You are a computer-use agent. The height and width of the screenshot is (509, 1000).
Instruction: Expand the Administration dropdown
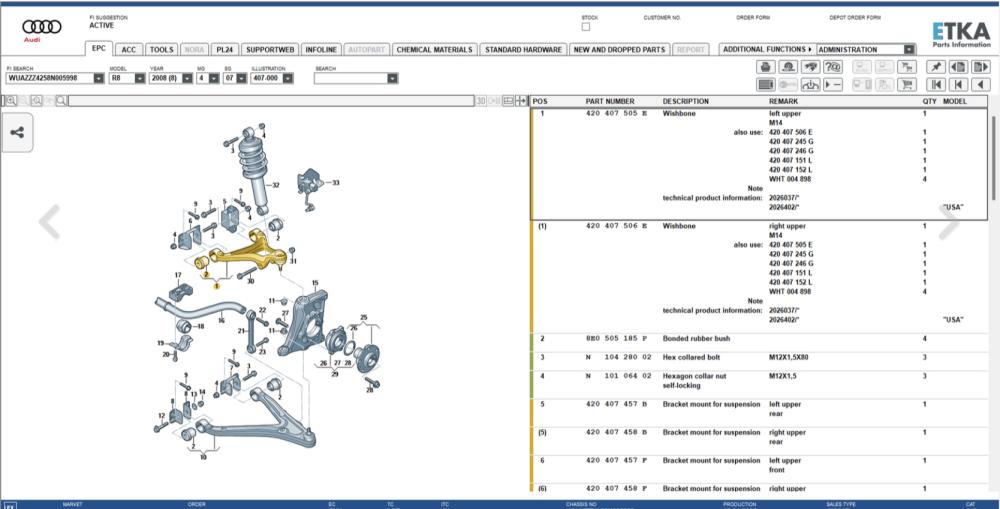(x=909, y=50)
